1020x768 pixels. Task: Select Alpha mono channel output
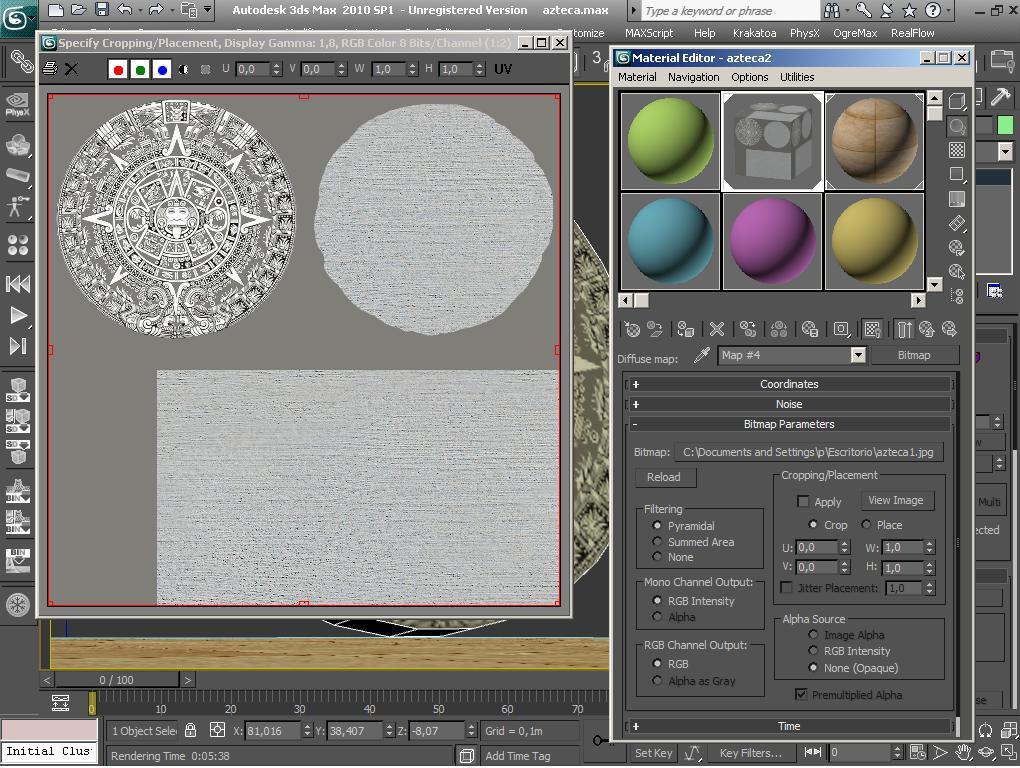(657, 616)
